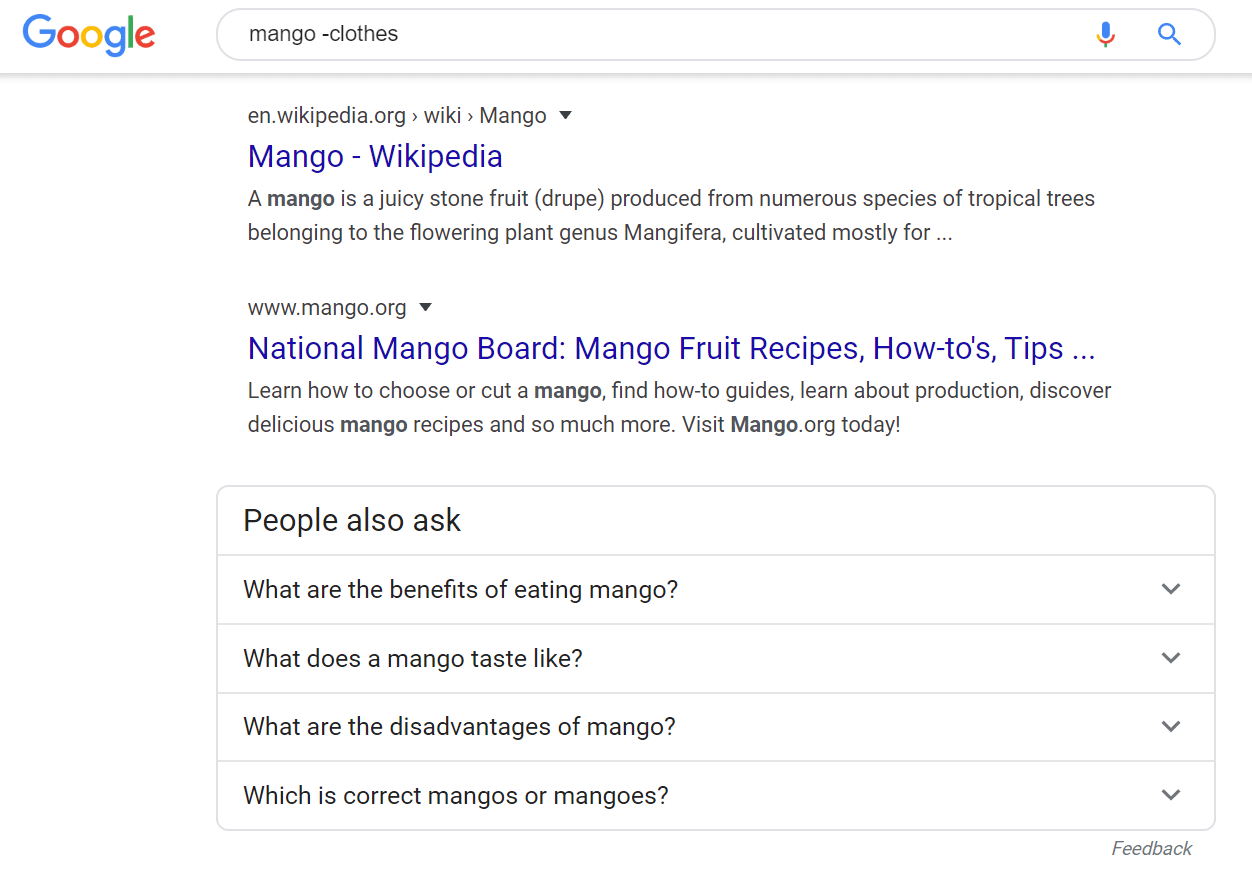The height and width of the screenshot is (884, 1252).
Task: Expand "Which is correct mangos or mangoes?" chevron
Action: click(x=1170, y=795)
